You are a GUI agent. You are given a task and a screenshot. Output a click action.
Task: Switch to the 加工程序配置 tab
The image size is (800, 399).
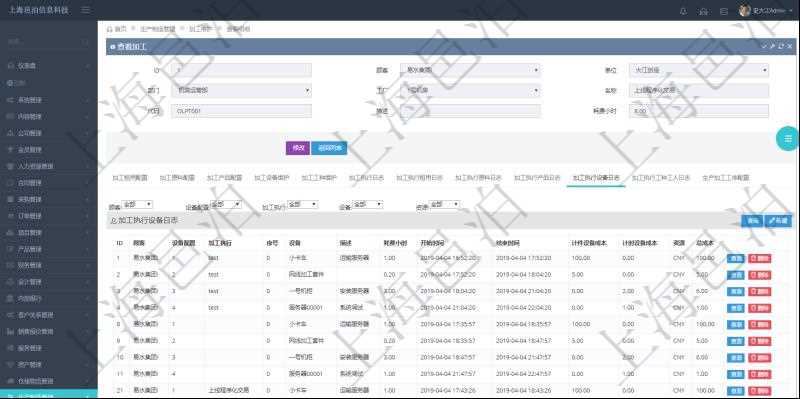pos(130,178)
